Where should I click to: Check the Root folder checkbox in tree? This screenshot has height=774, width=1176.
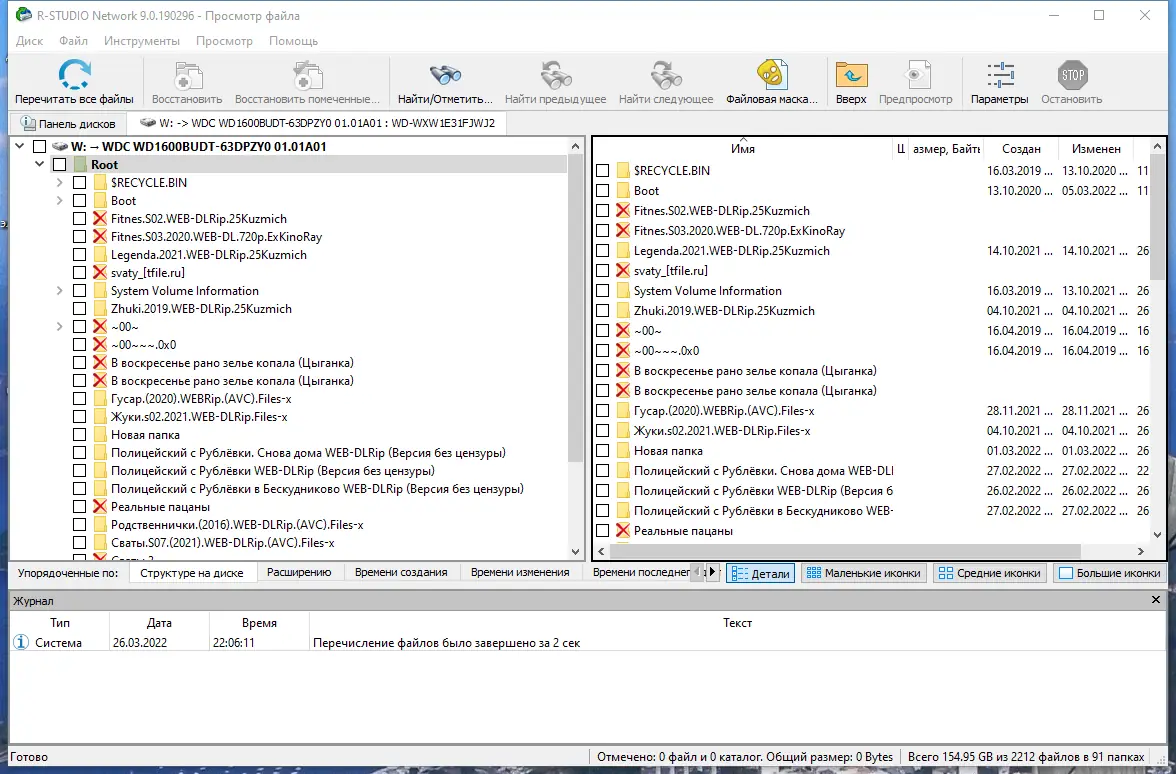60,164
